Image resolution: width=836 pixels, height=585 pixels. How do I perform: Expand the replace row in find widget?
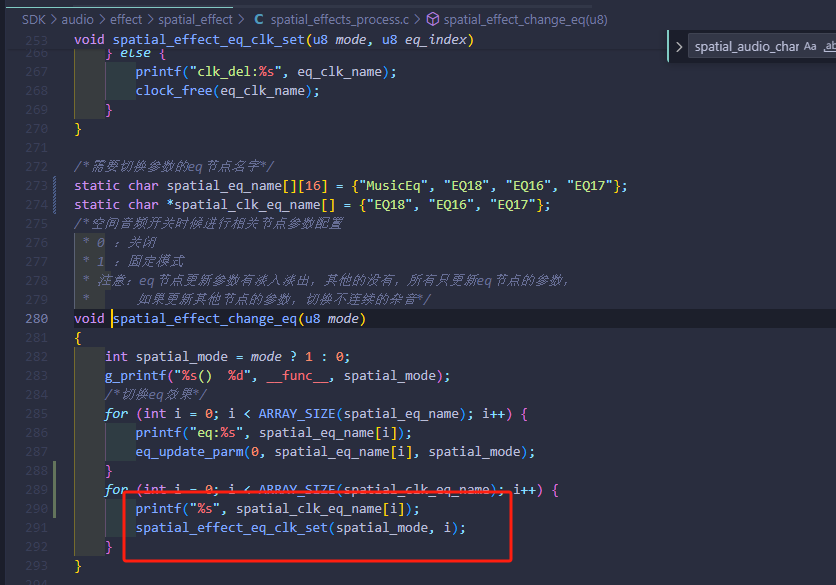click(679, 47)
